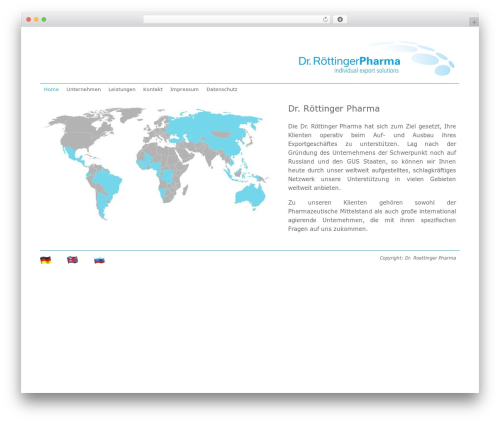The height and width of the screenshot is (423, 500).
Task: Switch language with the Russian flag
Action: coord(99,260)
